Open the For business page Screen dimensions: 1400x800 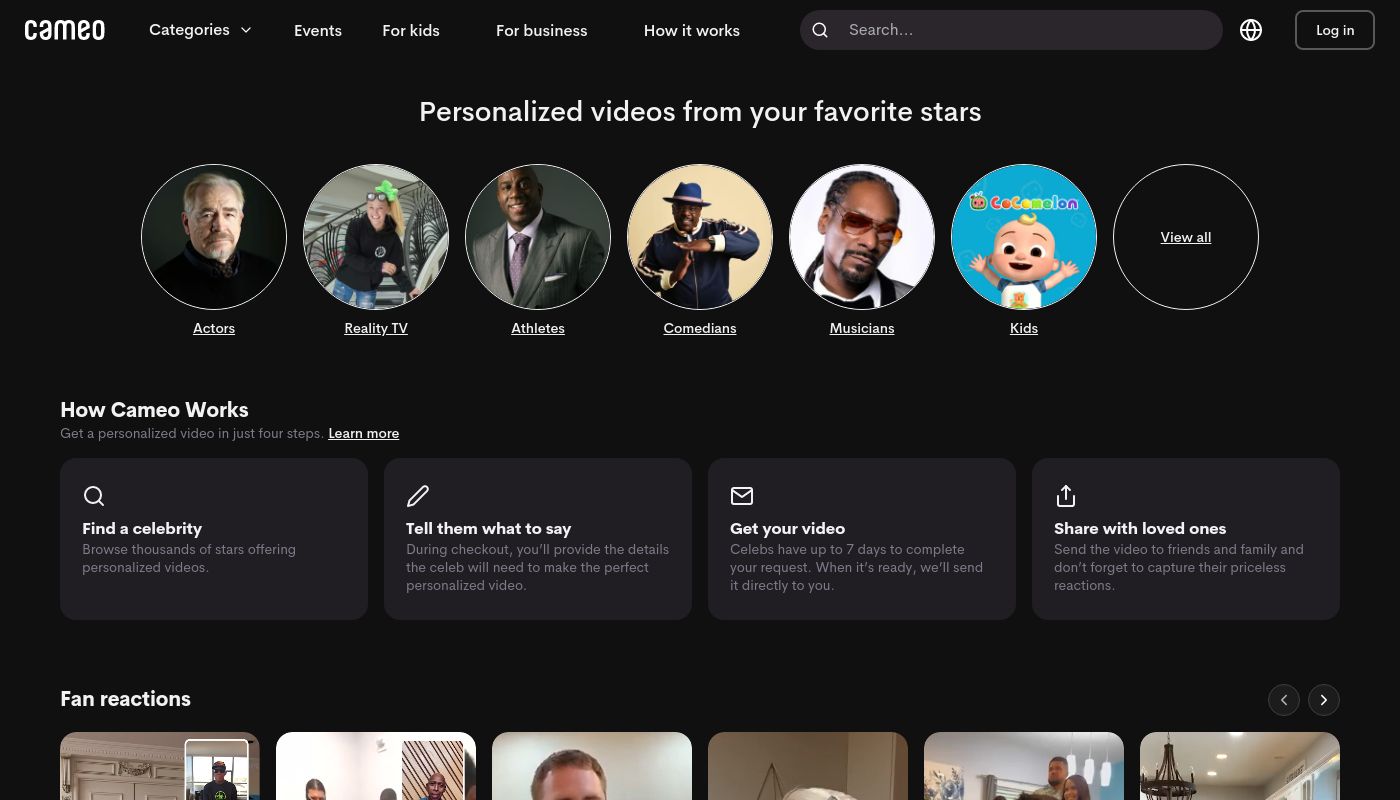(541, 30)
